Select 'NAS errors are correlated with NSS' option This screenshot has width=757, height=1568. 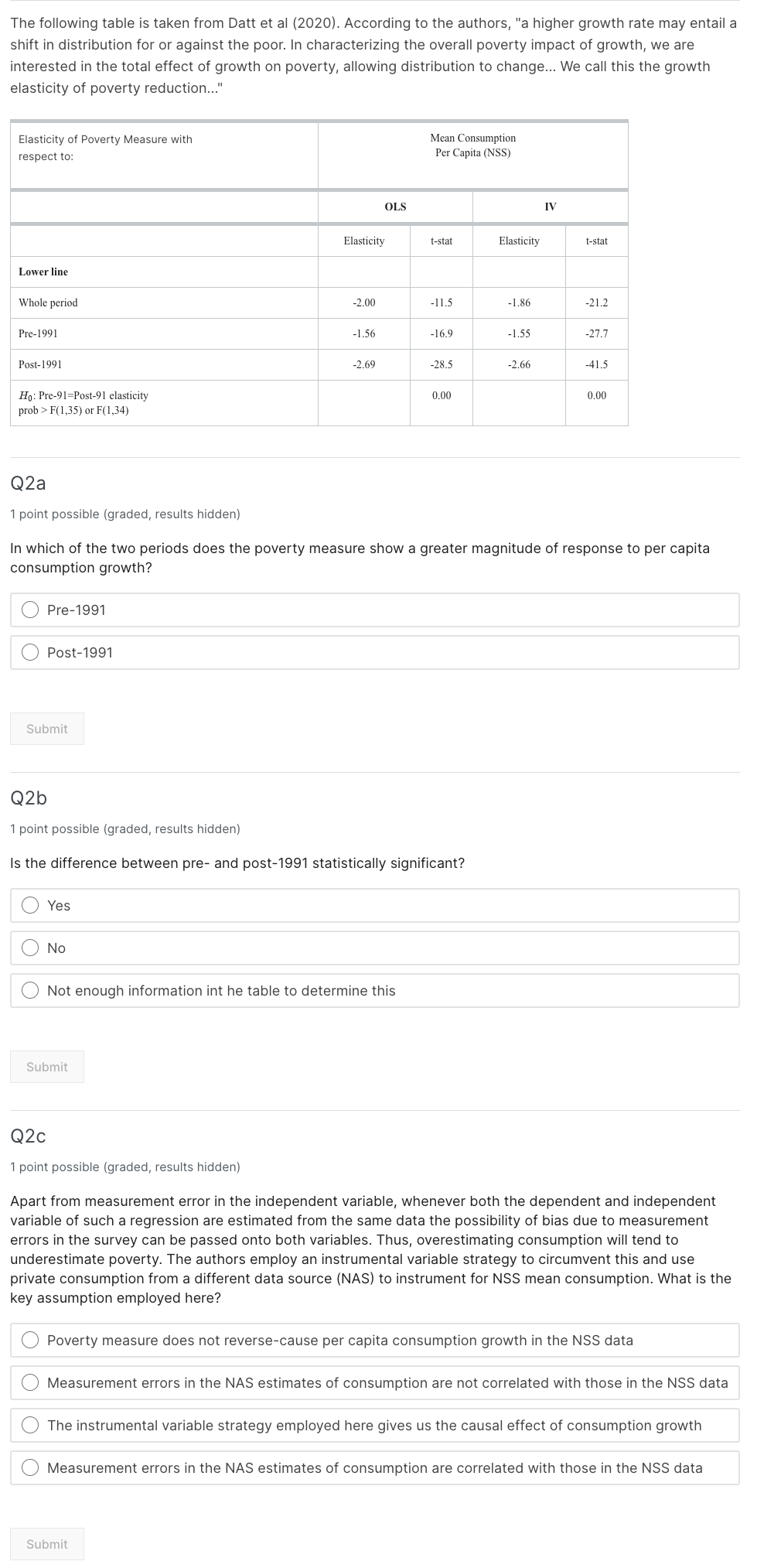pos(31,1467)
